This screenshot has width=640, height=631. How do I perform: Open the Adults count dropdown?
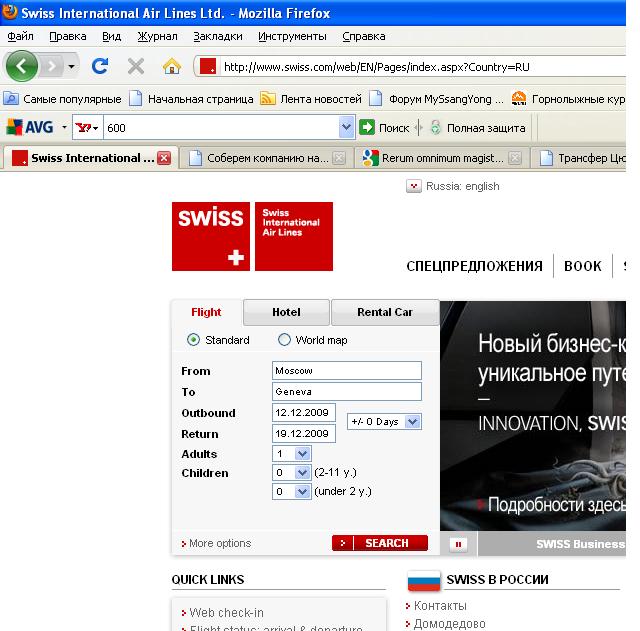coord(292,453)
